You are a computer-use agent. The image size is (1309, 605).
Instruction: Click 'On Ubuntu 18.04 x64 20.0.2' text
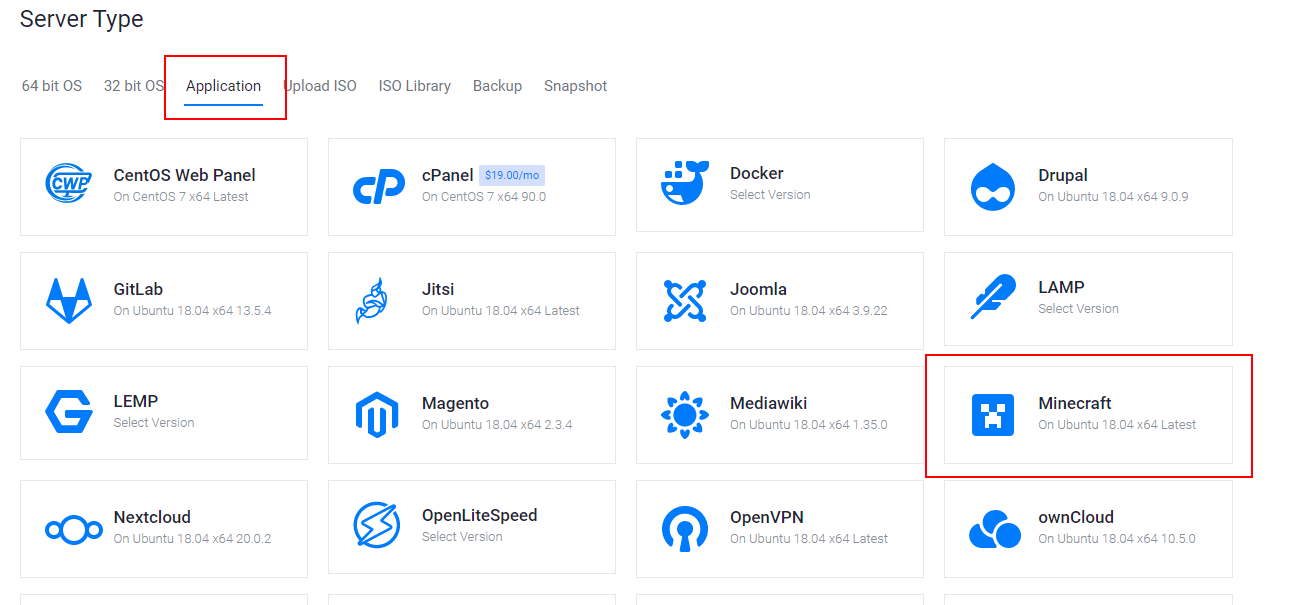[x=193, y=538]
